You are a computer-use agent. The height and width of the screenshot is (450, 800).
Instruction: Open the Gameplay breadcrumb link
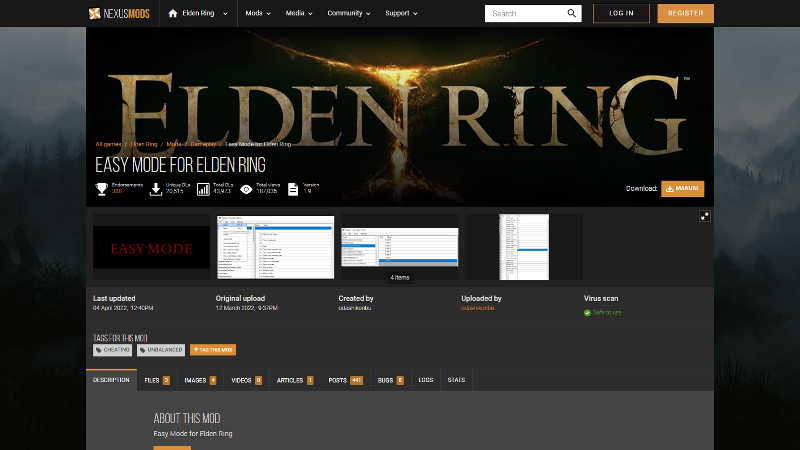click(x=203, y=144)
